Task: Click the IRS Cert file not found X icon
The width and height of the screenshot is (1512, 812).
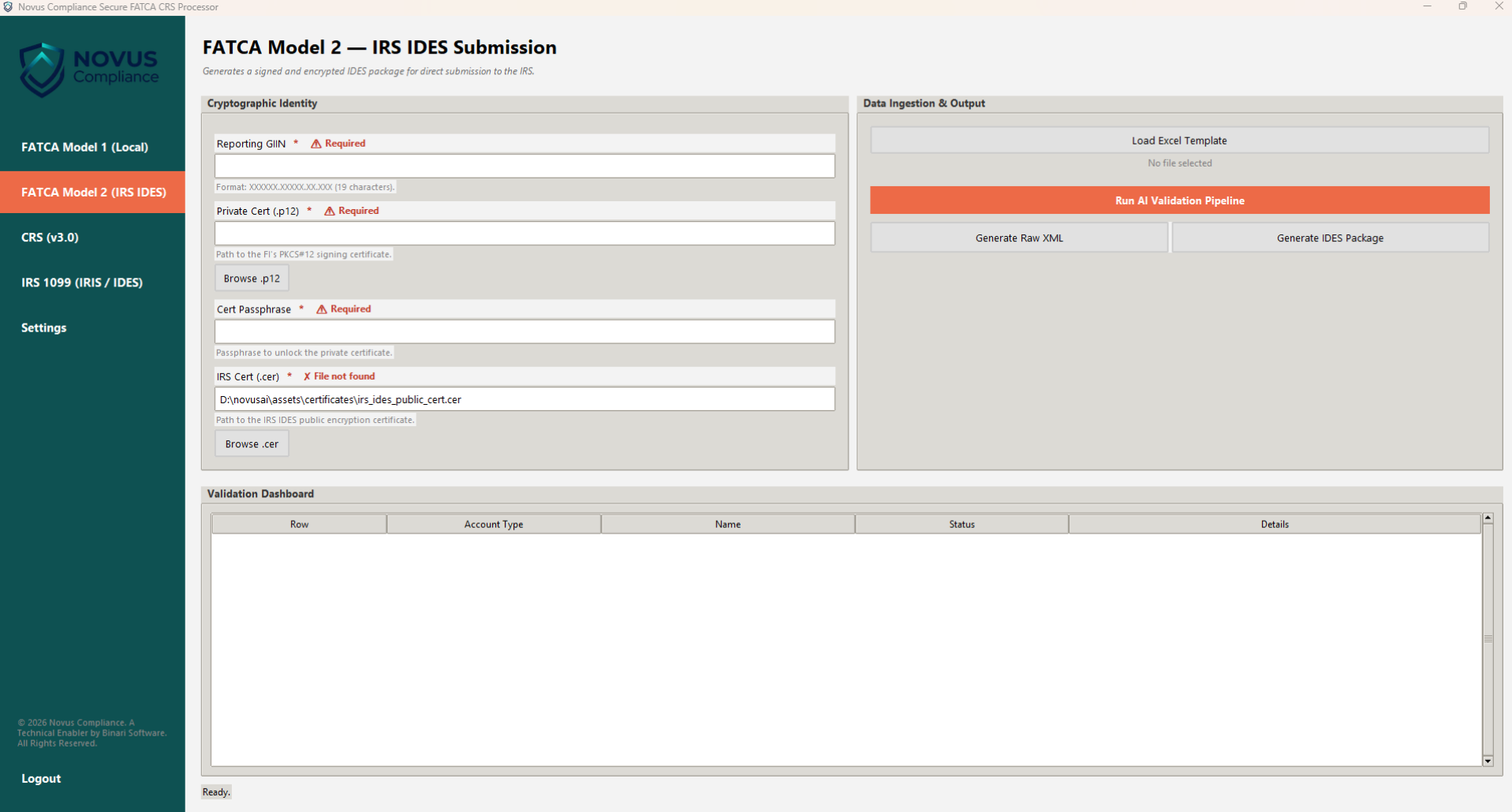Action: coord(307,376)
